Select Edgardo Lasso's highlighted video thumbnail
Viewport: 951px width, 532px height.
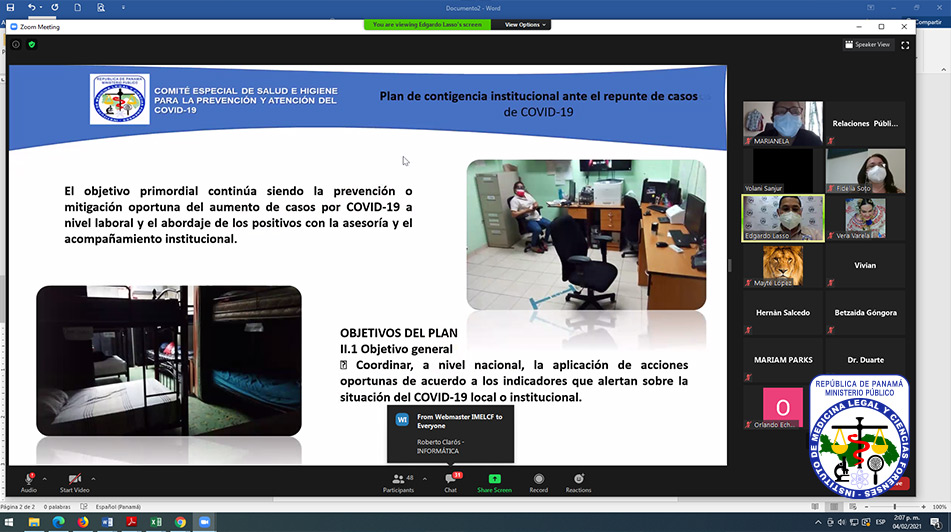point(783,218)
